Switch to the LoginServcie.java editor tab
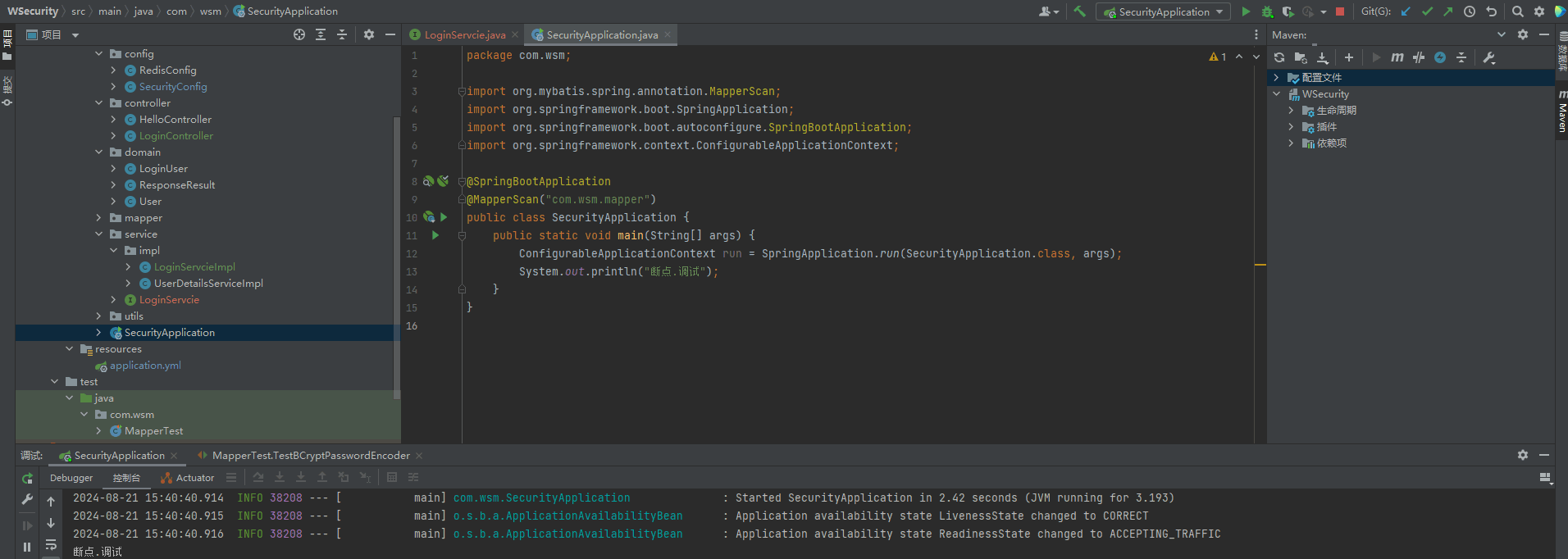1568x559 pixels. pos(464,35)
